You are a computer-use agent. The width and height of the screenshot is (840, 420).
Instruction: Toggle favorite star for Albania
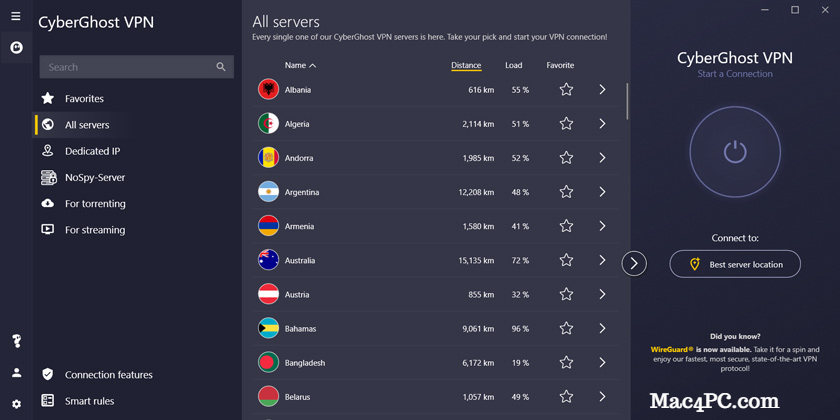coord(566,89)
